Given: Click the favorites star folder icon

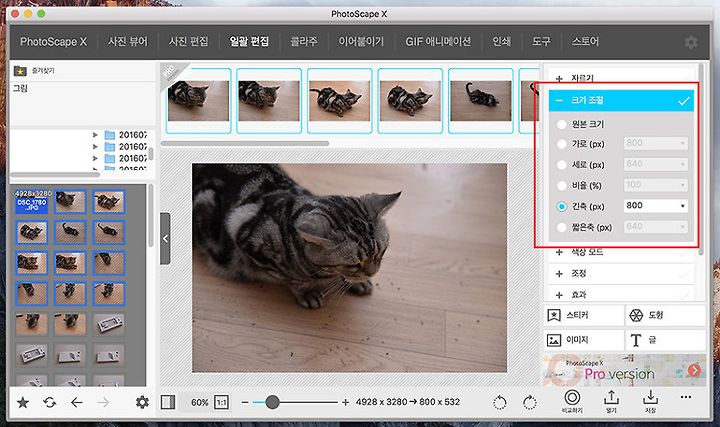Looking at the screenshot, I should click(20, 71).
